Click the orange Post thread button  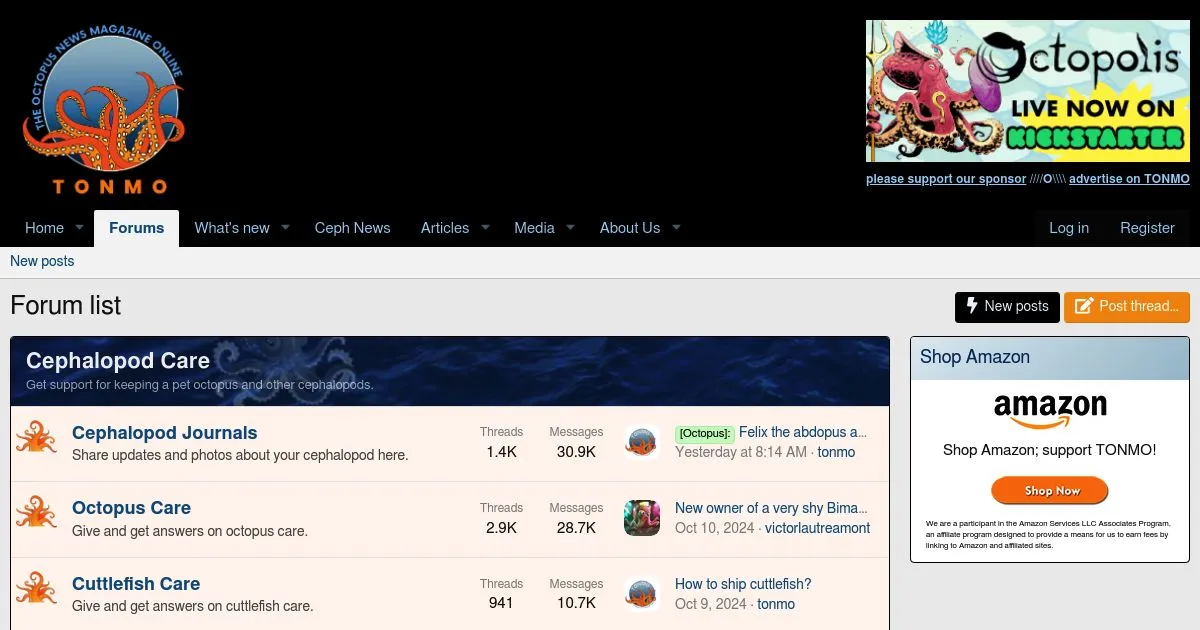point(1127,307)
